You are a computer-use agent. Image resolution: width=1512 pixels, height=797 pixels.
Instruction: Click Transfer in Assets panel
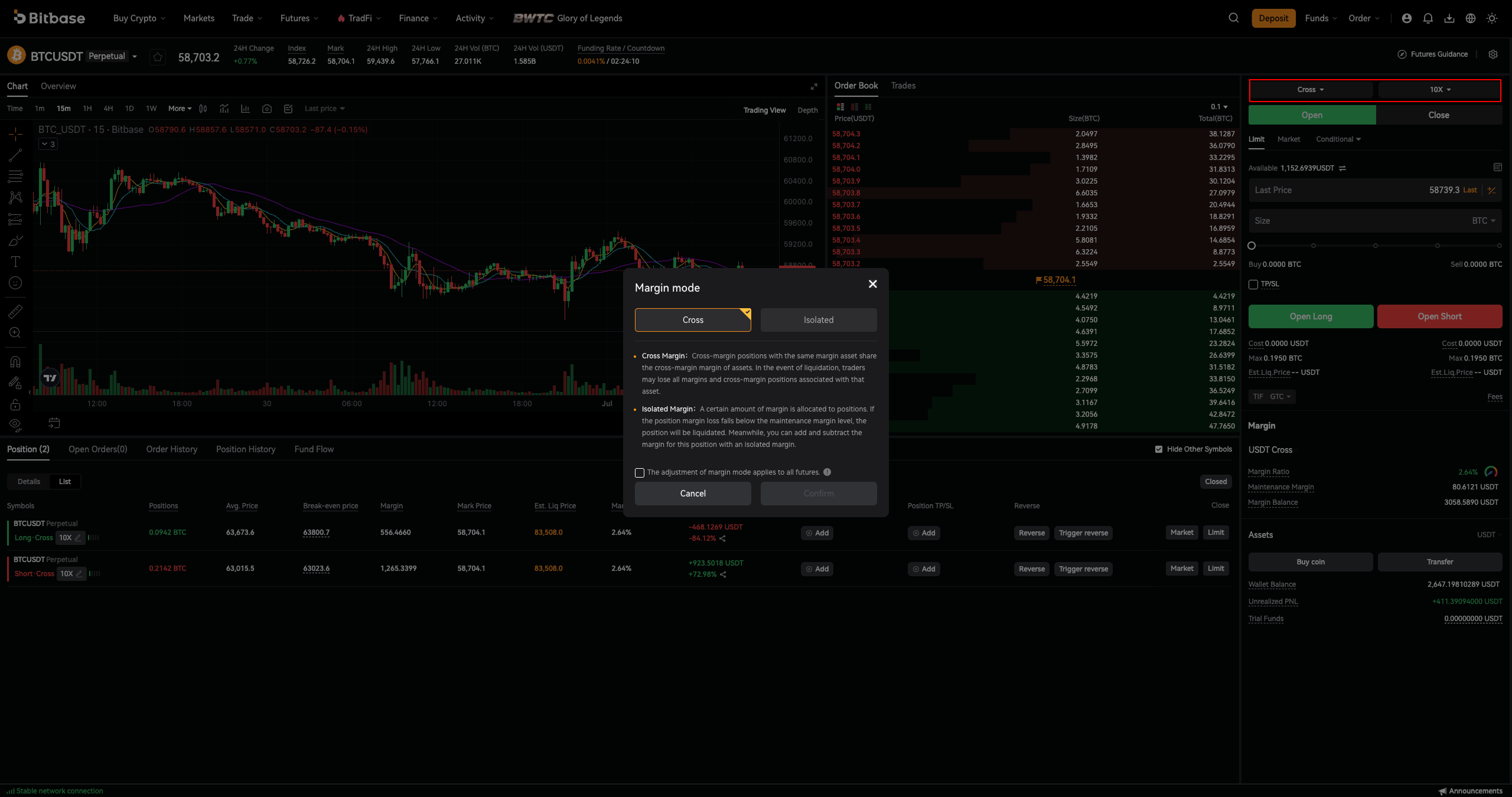[x=1440, y=562]
